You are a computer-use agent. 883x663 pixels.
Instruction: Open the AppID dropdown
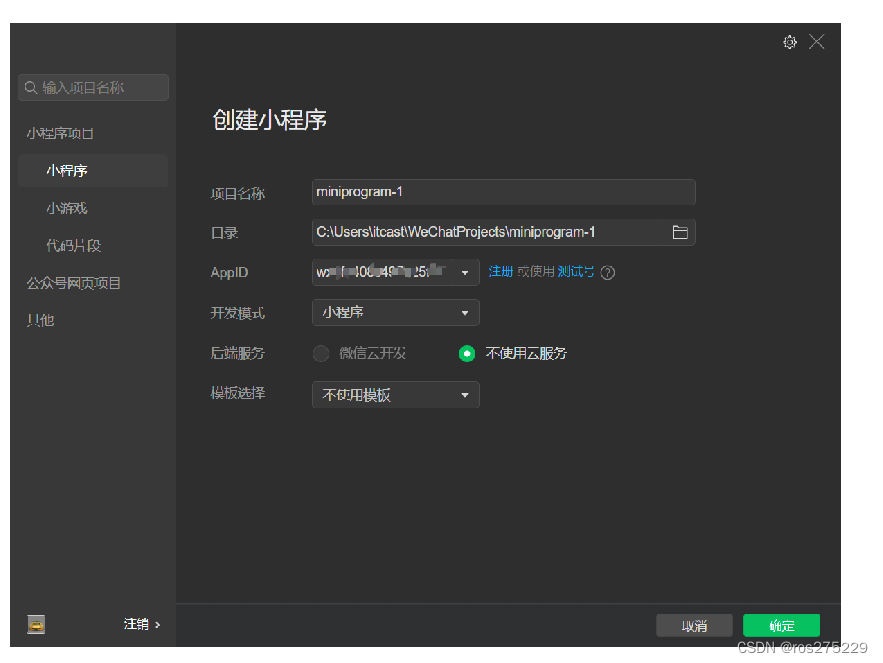click(x=464, y=272)
